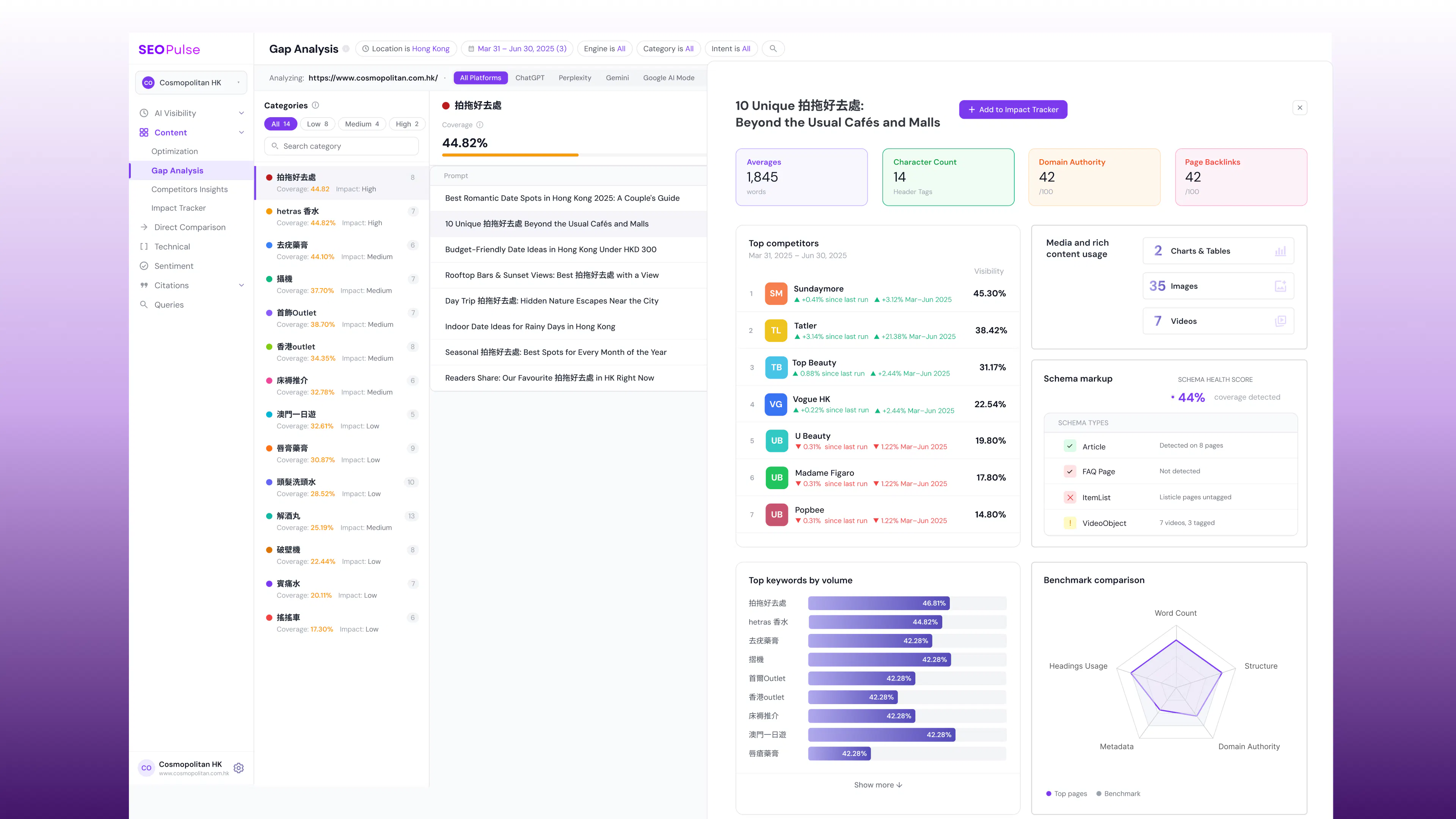Click the Sundaymore SM avatar
The image size is (1456, 819).
tap(776, 293)
